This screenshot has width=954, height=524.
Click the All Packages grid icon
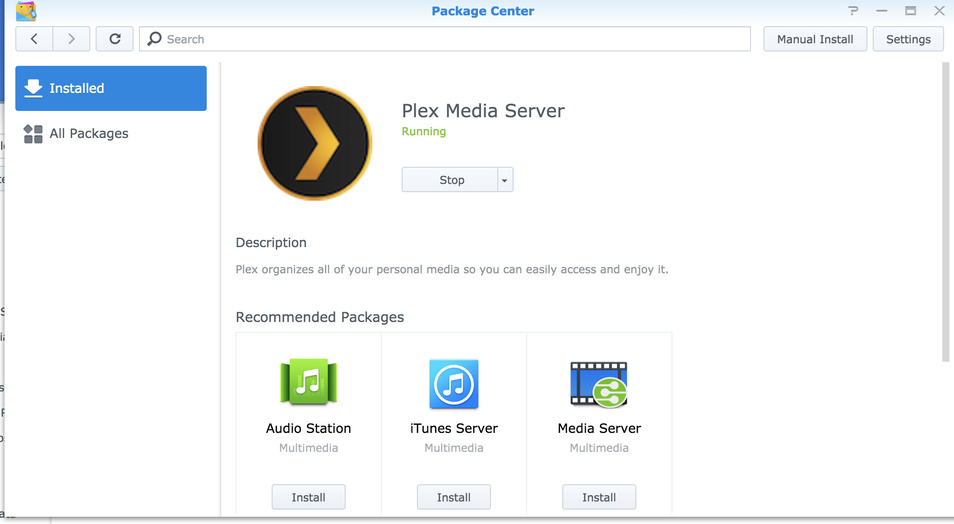click(33, 134)
